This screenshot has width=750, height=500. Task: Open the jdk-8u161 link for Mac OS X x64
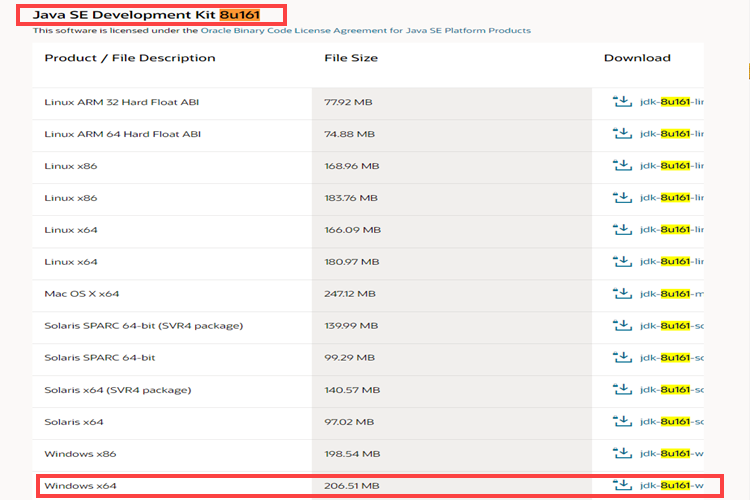[x=672, y=294]
